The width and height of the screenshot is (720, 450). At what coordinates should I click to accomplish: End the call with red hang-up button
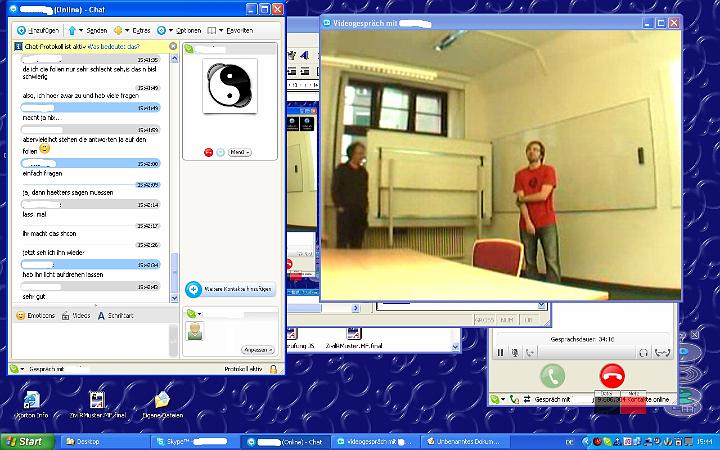[x=612, y=376]
